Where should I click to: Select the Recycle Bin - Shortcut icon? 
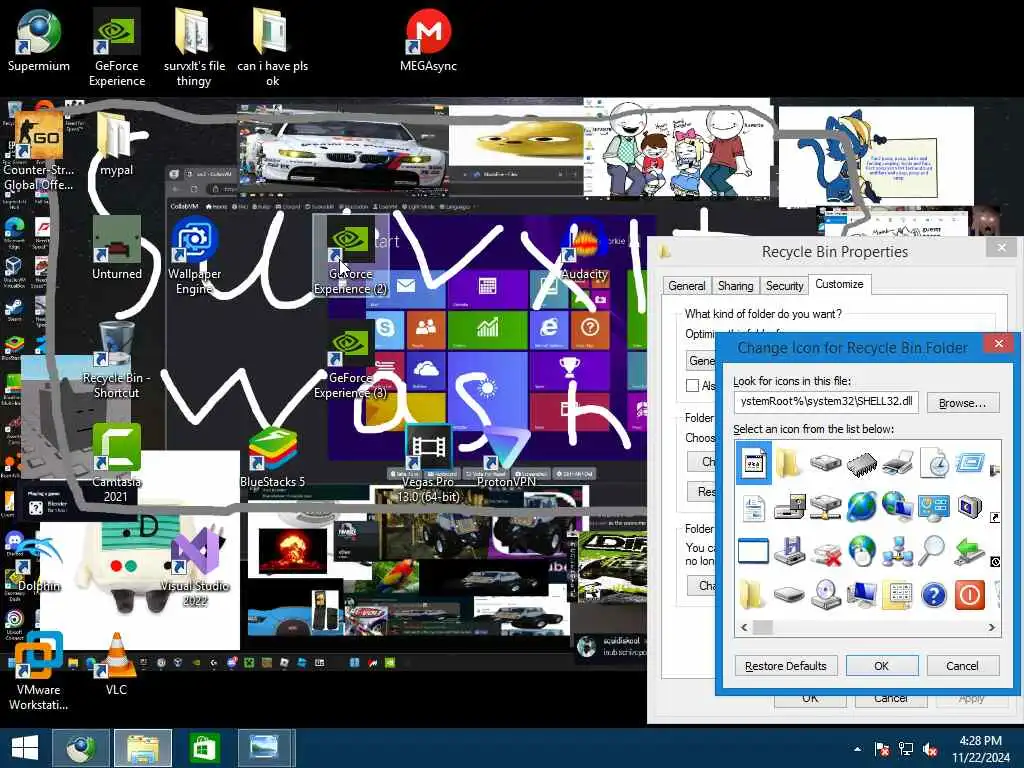tap(116, 360)
